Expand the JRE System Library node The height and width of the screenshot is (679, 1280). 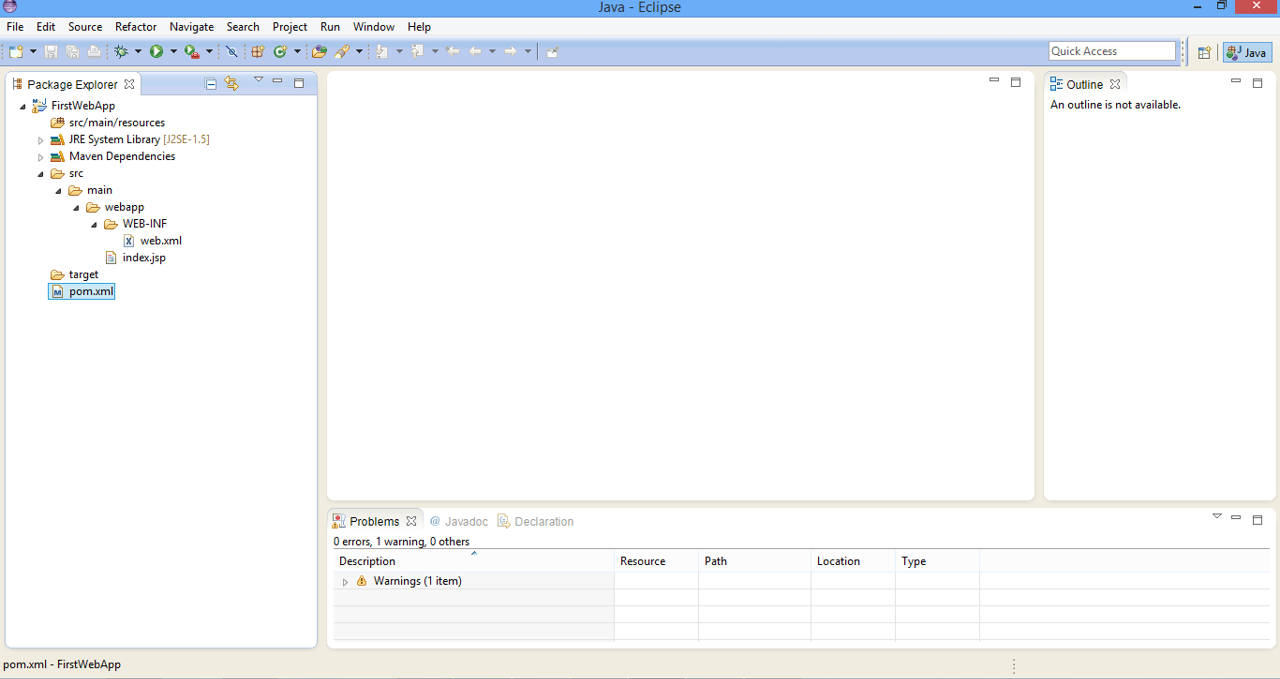(40, 140)
